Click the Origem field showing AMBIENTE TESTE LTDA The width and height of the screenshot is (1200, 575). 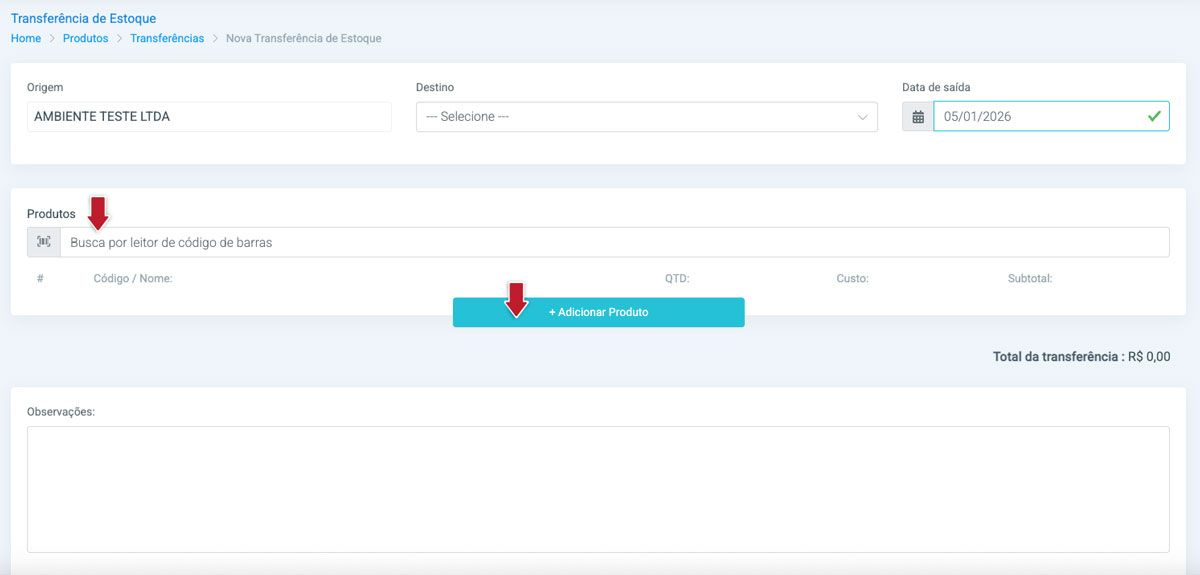[209, 117]
